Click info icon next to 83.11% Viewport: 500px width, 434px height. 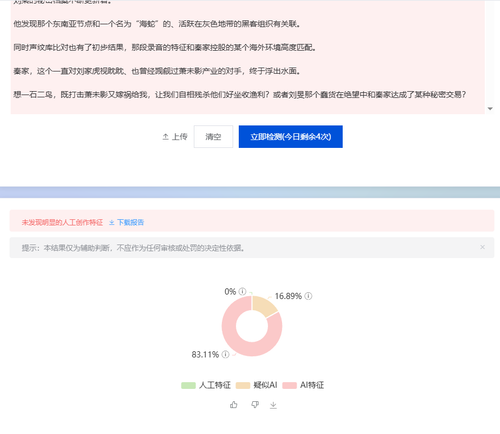[226, 354]
